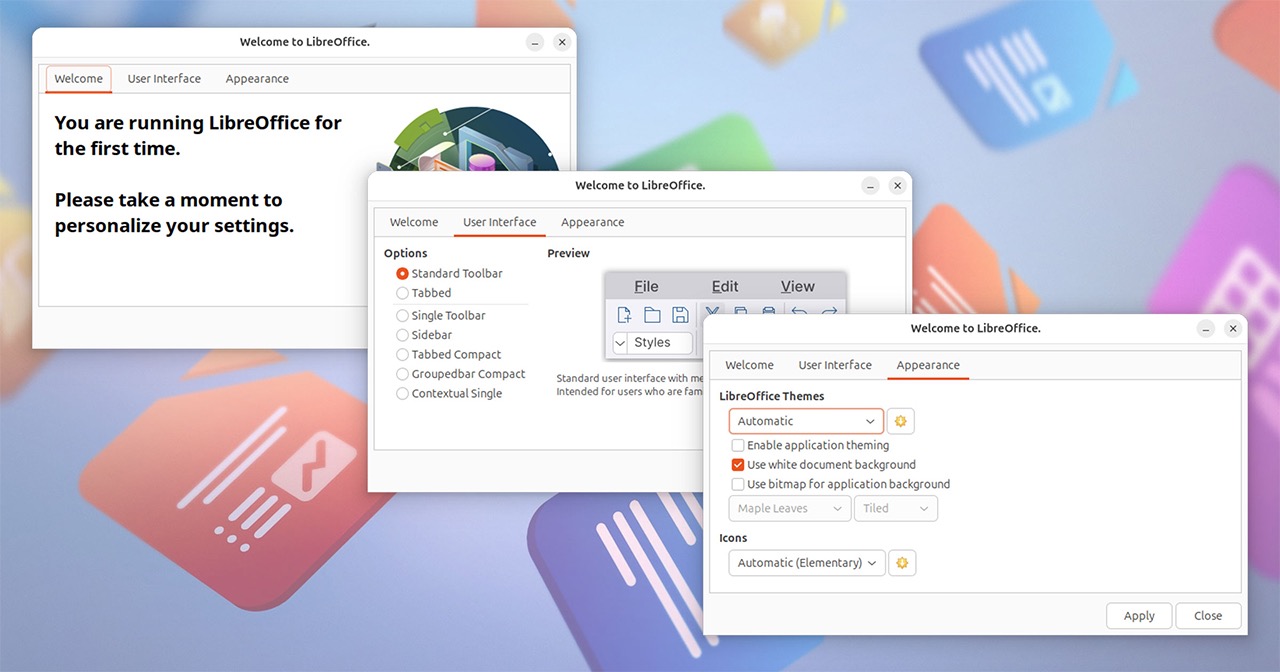Click the Open folder icon in the preview toolbar

pos(652,315)
